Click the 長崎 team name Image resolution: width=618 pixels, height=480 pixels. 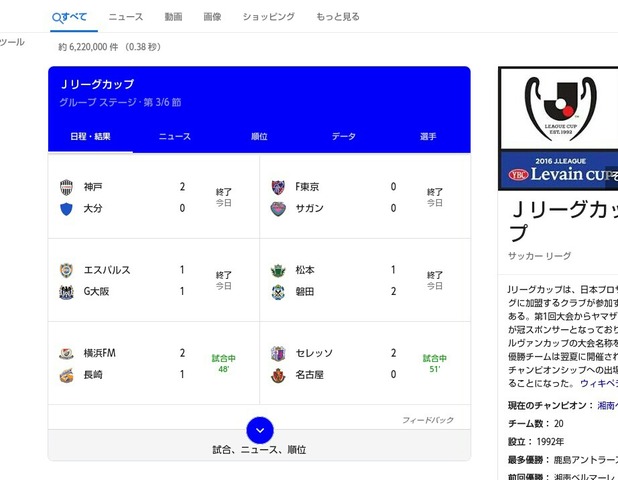tap(93, 375)
